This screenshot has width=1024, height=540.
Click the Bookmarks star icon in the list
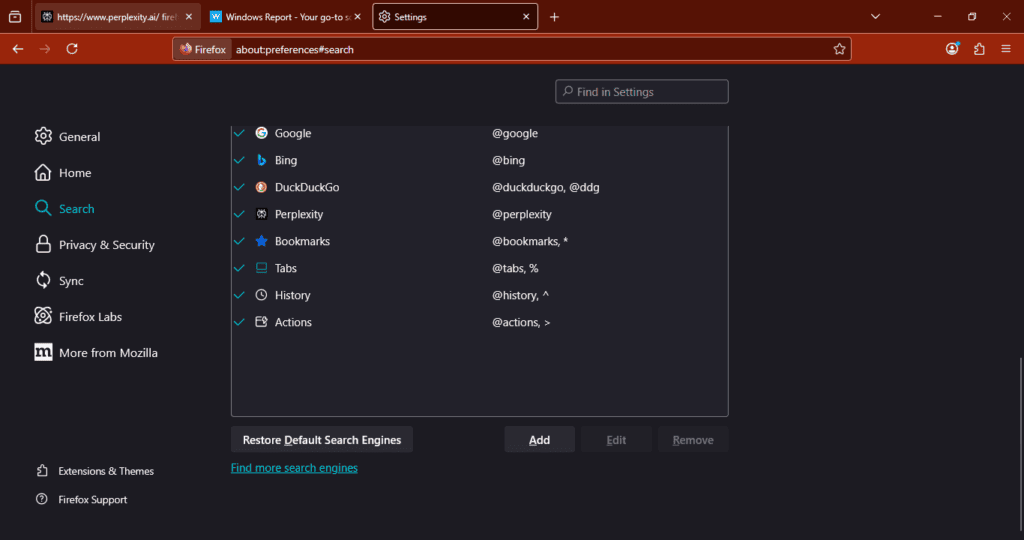pyautogui.click(x=261, y=241)
